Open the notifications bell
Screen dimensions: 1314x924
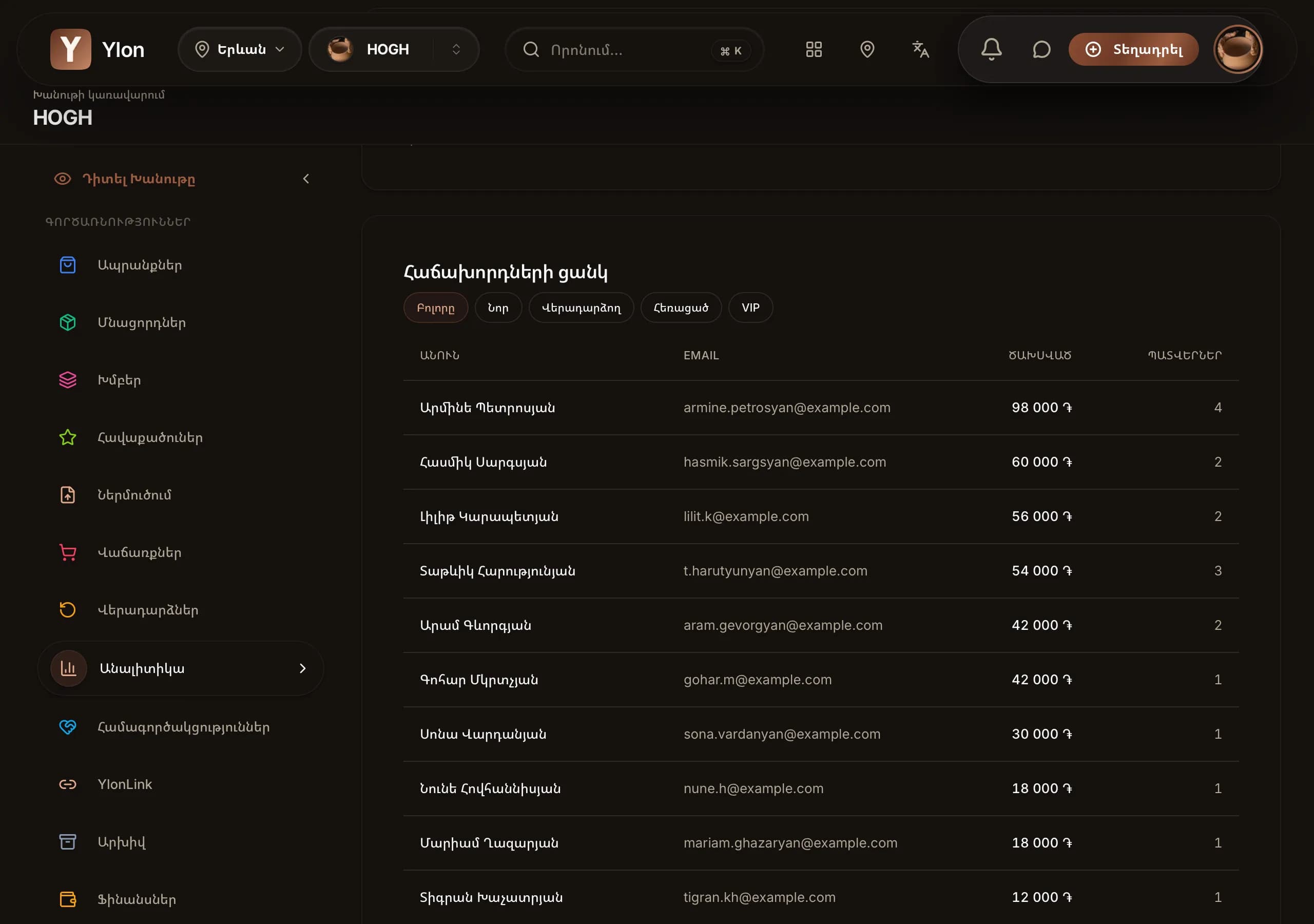click(991, 49)
